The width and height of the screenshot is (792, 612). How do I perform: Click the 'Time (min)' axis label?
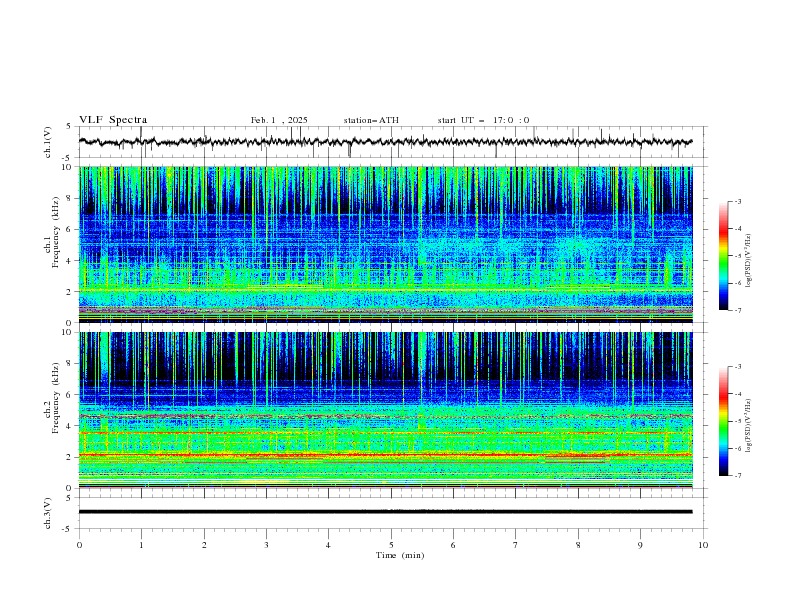click(400, 555)
